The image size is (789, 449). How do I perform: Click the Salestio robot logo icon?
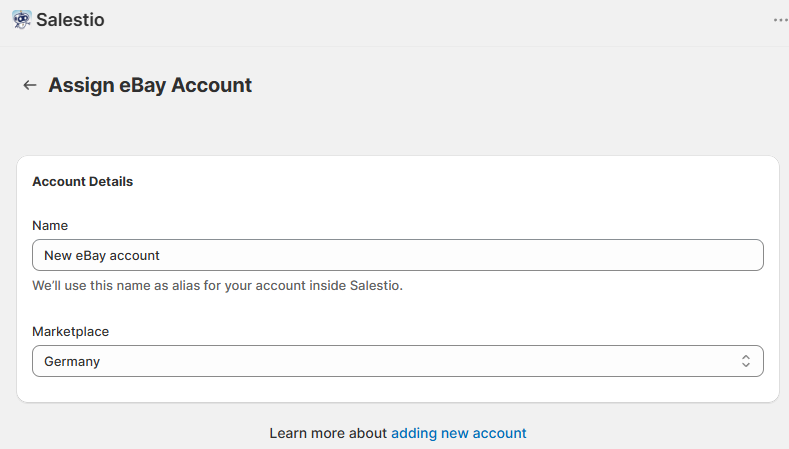(21, 20)
